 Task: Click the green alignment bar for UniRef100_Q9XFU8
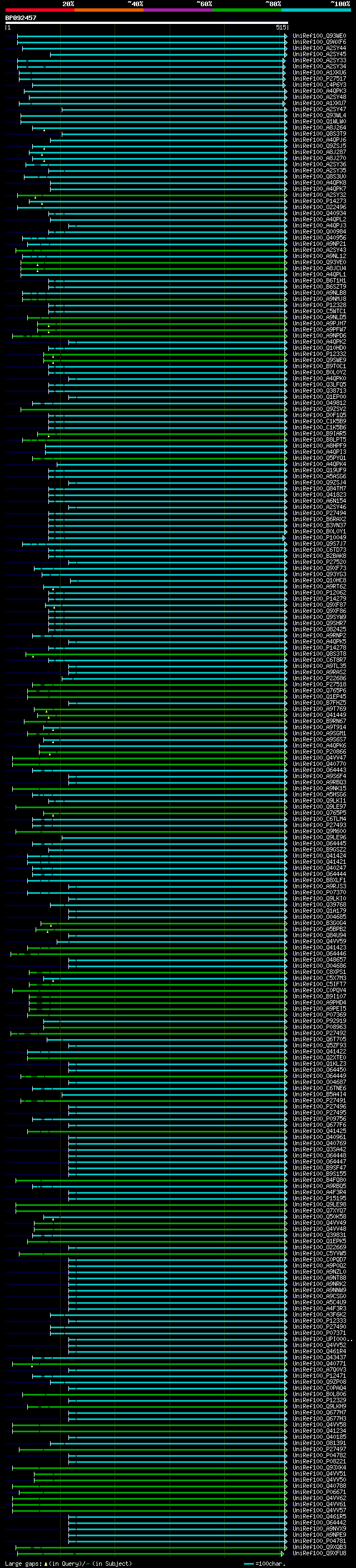point(150,1554)
